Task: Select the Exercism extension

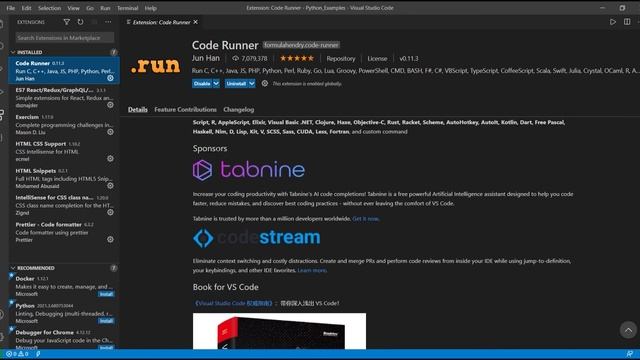Action: tap(64, 124)
